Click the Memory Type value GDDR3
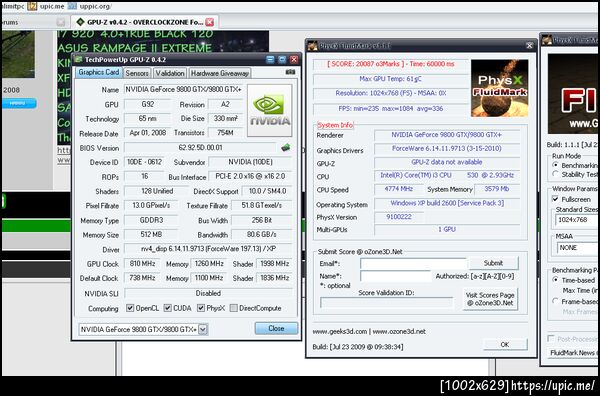 (151, 220)
